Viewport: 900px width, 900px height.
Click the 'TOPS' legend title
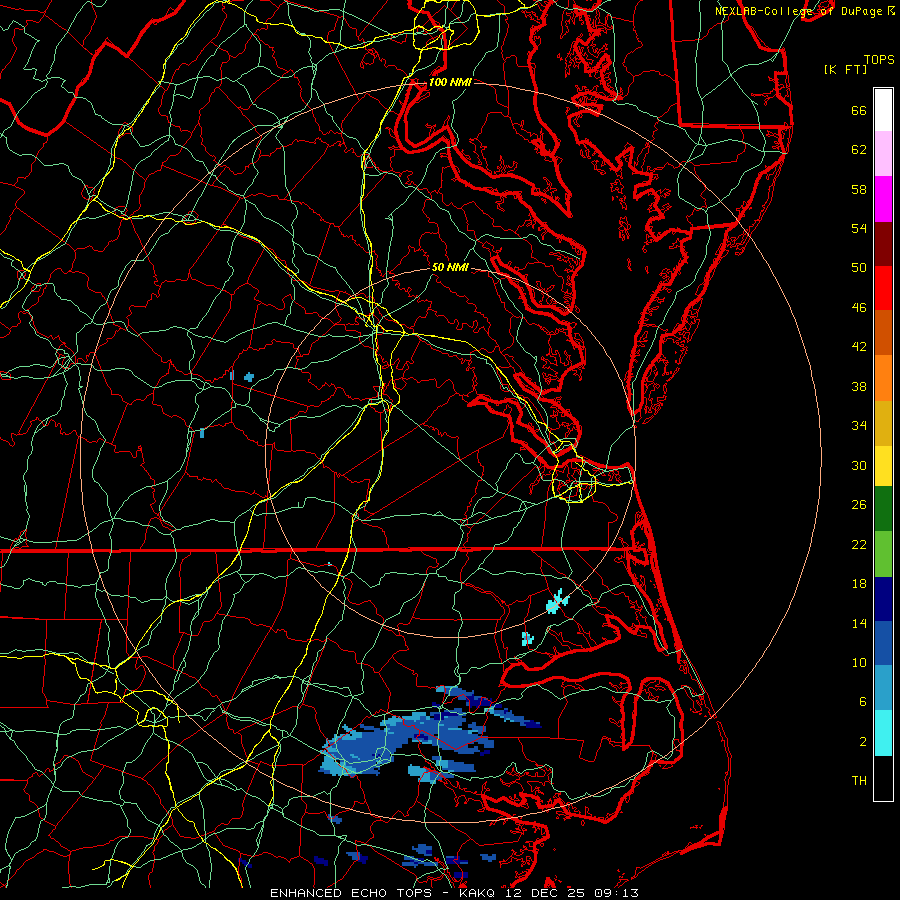tap(879, 60)
